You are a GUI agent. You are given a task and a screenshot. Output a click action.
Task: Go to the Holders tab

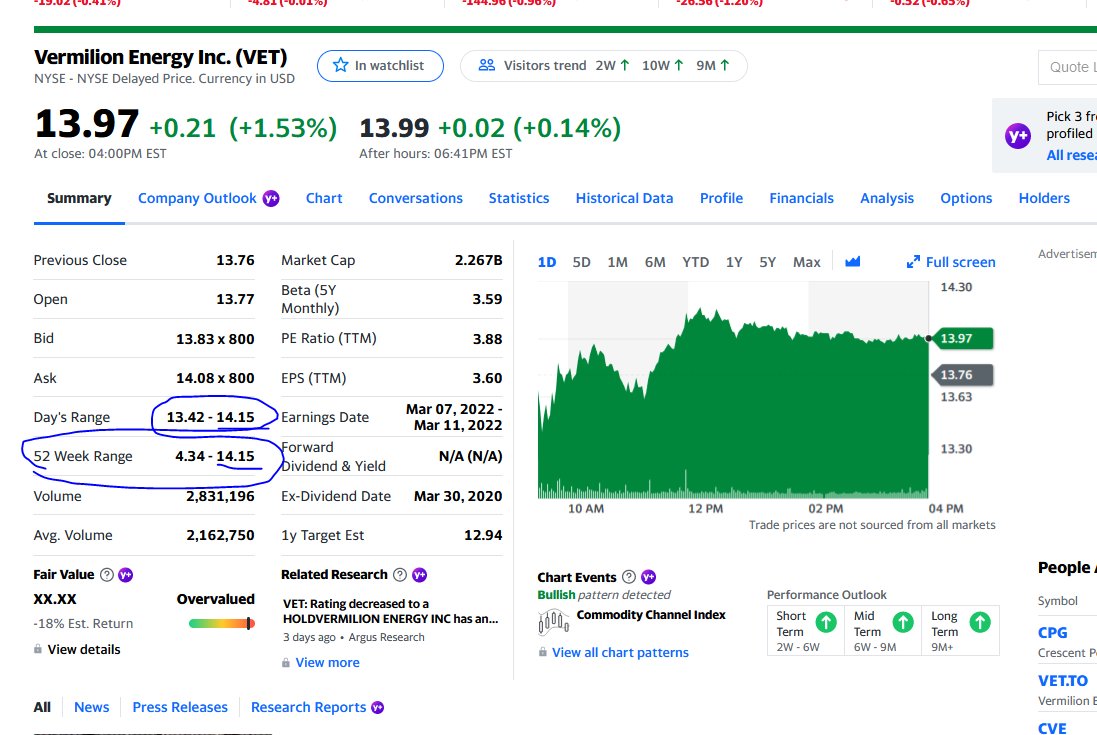pos(1044,199)
